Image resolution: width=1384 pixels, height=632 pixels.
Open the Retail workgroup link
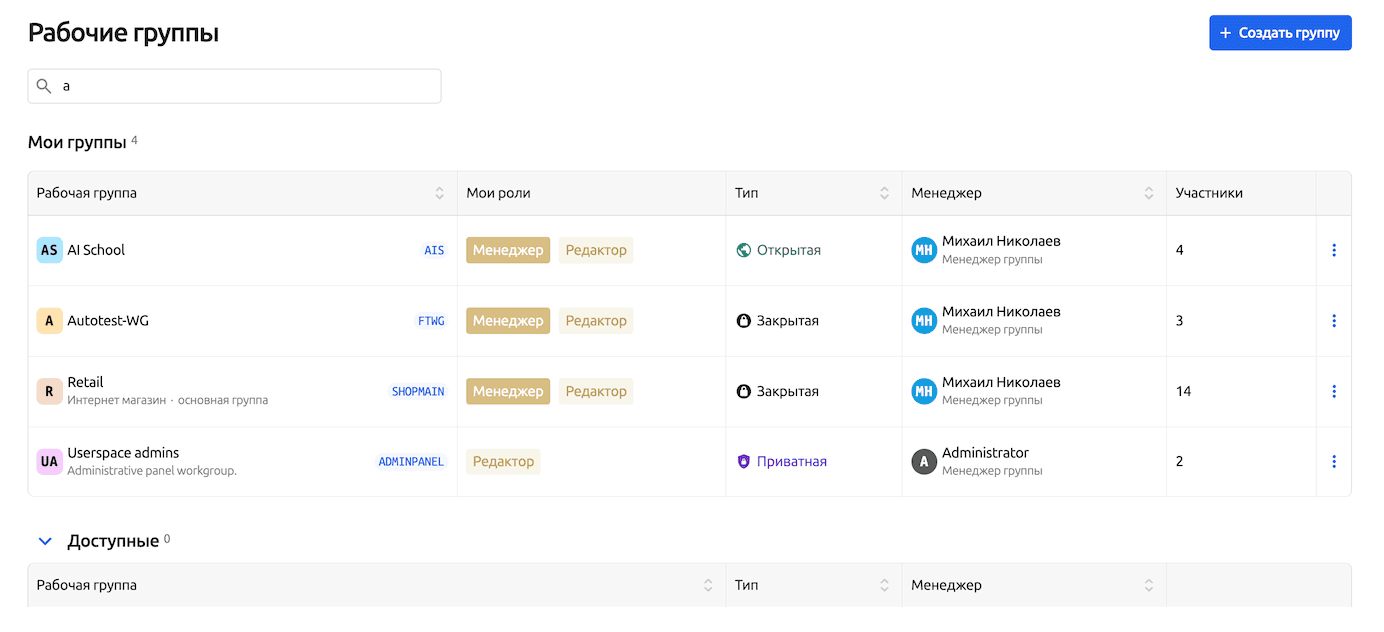click(x=85, y=382)
